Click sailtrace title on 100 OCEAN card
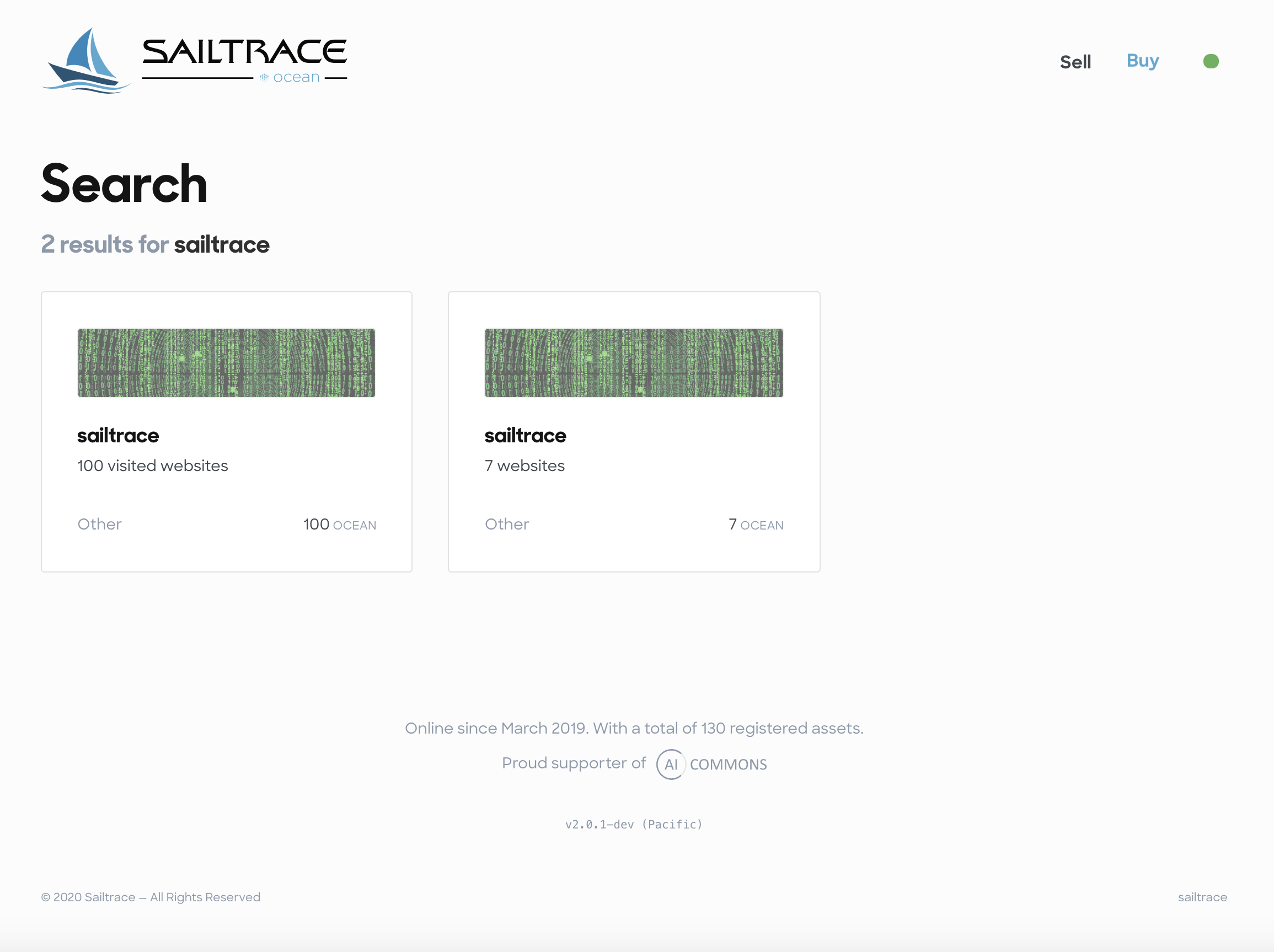1274x952 pixels. (x=118, y=435)
